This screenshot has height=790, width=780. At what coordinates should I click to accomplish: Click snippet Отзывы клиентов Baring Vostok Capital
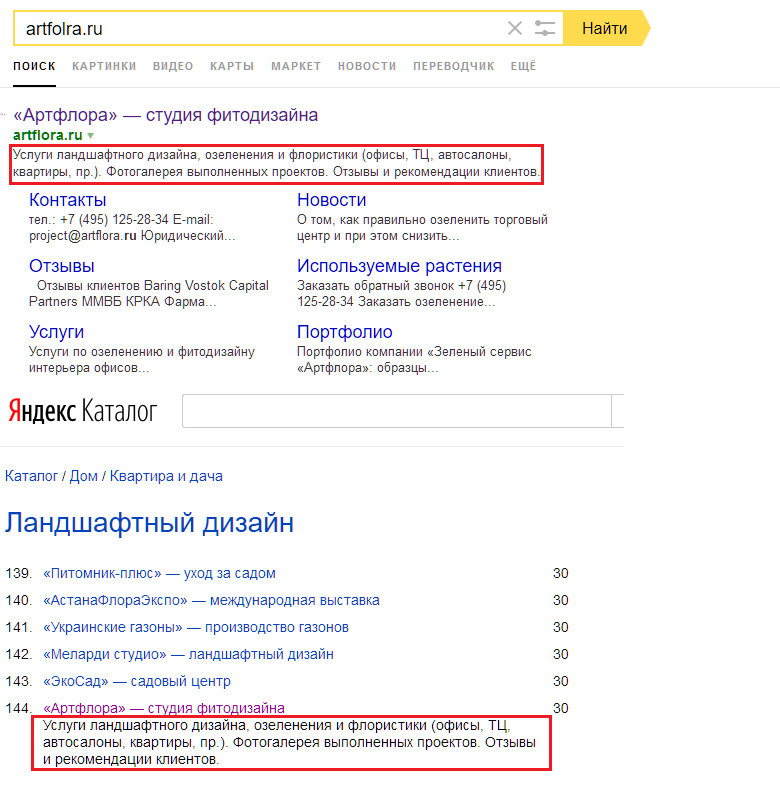point(149,294)
